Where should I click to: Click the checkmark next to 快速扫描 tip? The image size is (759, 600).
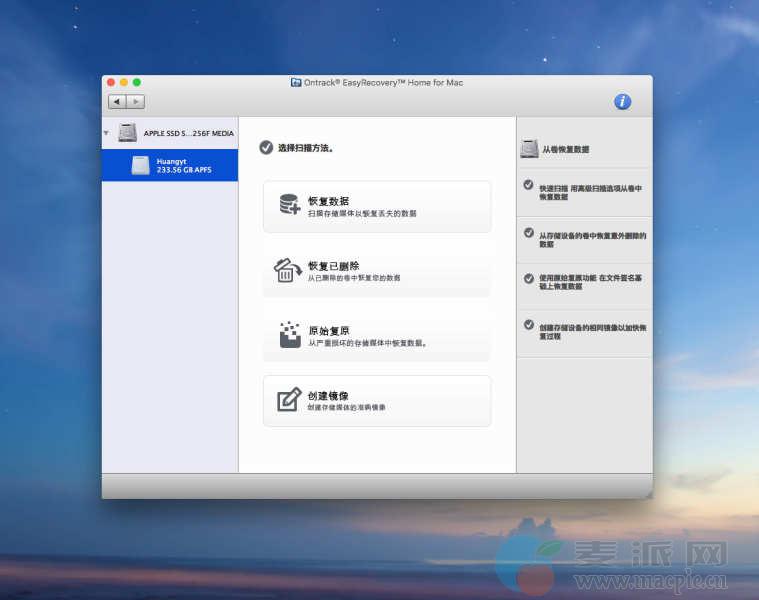tap(528, 185)
